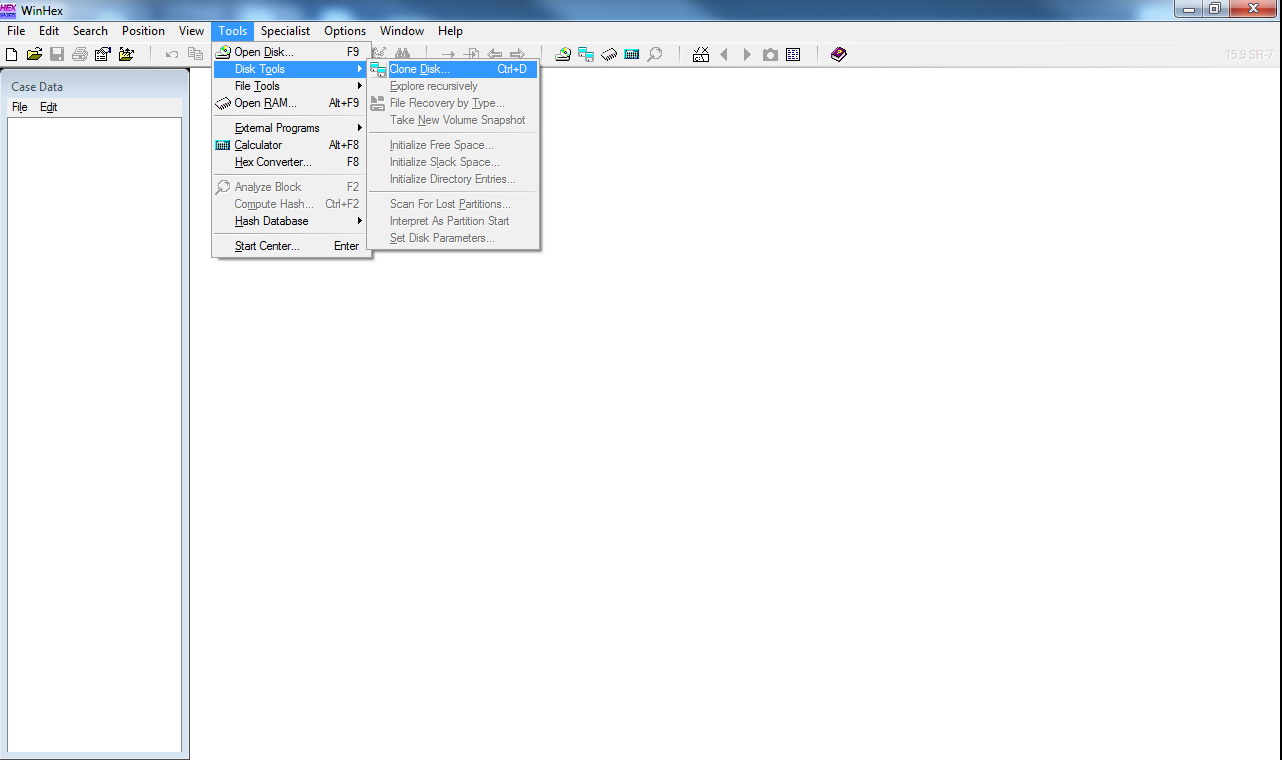The width and height of the screenshot is (1282, 760).
Task: Expand the Hash Database submenu
Action: tap(288, 221)
